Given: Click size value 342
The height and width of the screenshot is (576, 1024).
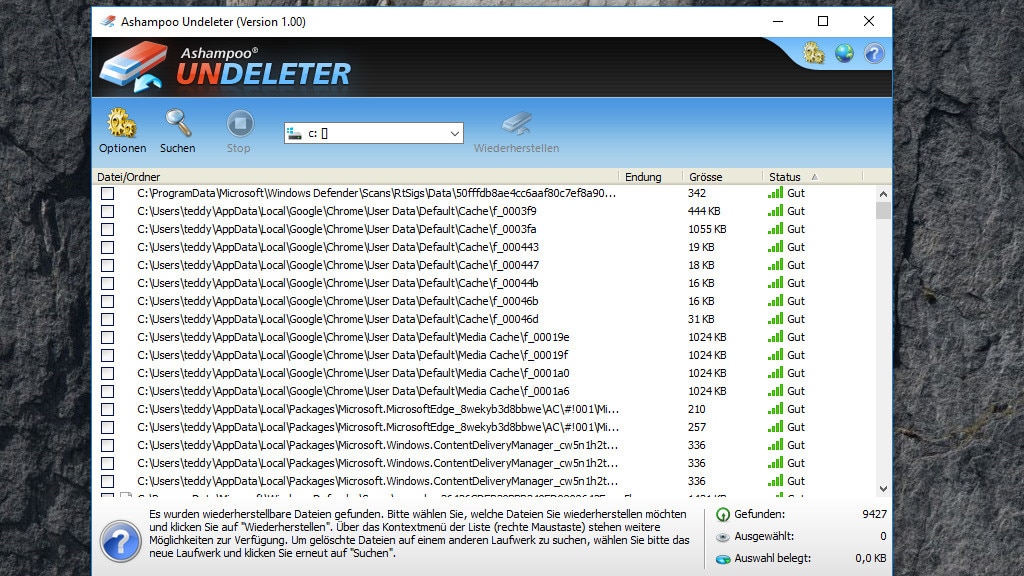Looking at the screenshot, I should 696,193.
